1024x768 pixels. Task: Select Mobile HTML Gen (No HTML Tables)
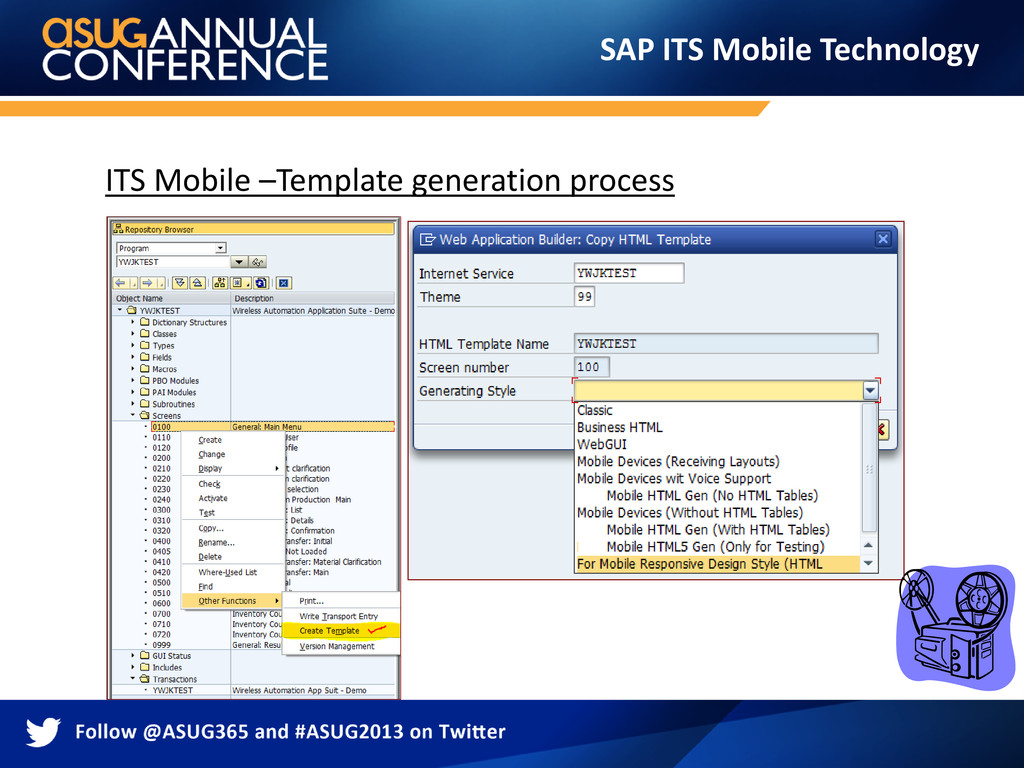click(717, 495)
